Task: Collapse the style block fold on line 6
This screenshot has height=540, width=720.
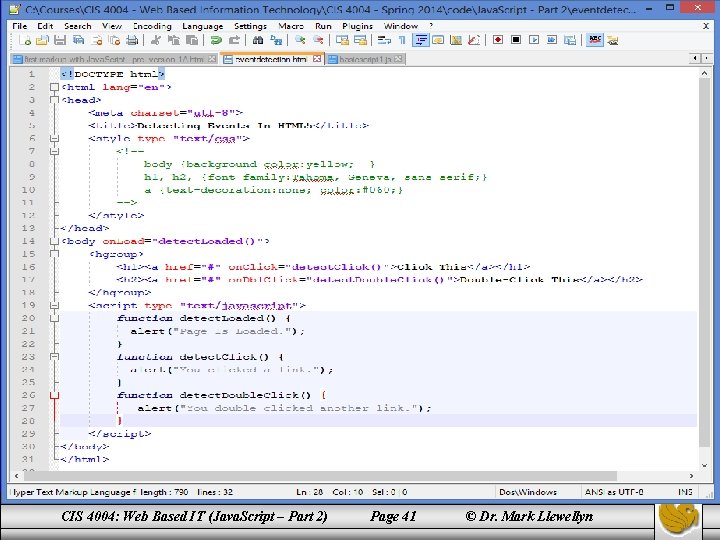Action: tap(54, 138)
